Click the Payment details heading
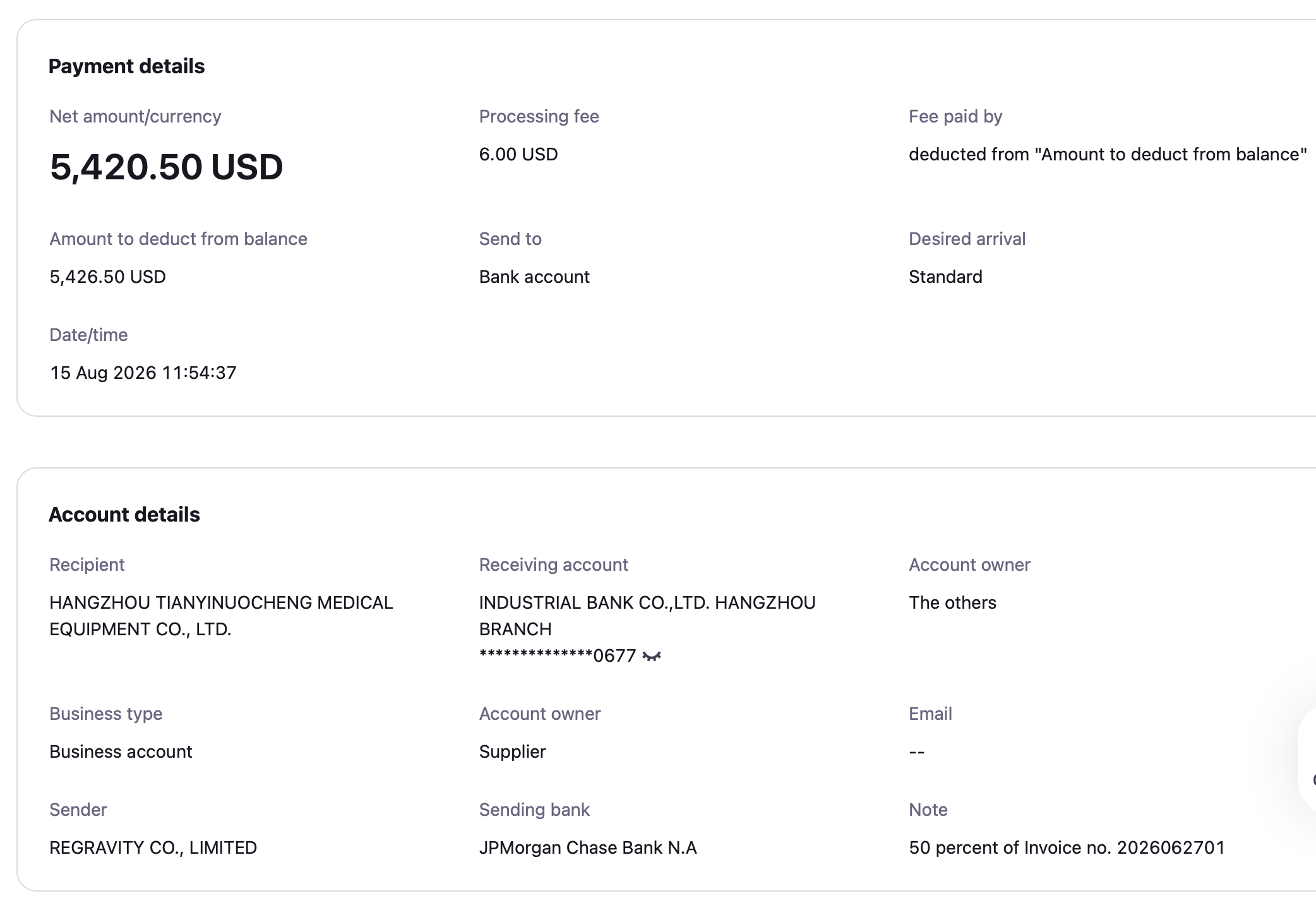 (126, 66)
